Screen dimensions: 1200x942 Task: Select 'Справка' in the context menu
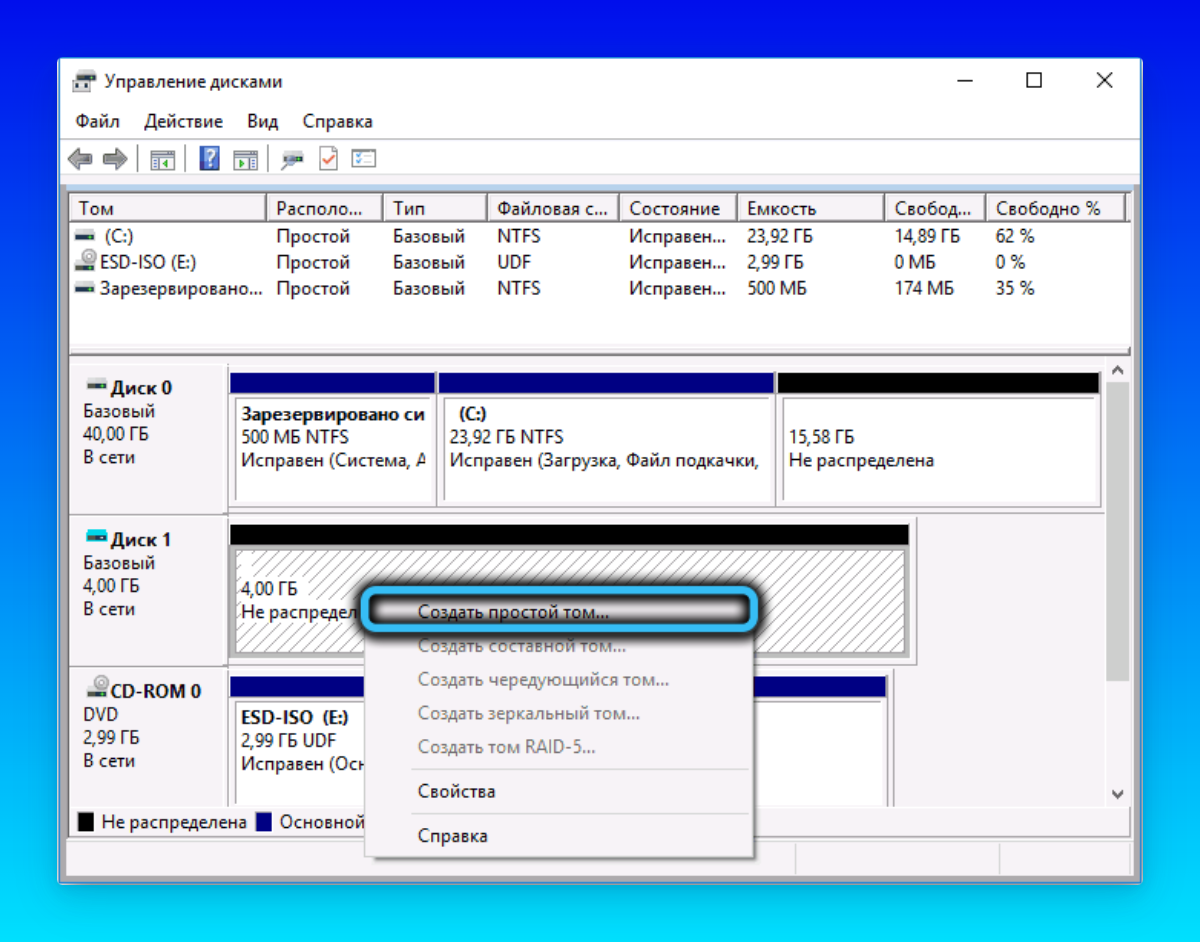[x=452, y=835]
